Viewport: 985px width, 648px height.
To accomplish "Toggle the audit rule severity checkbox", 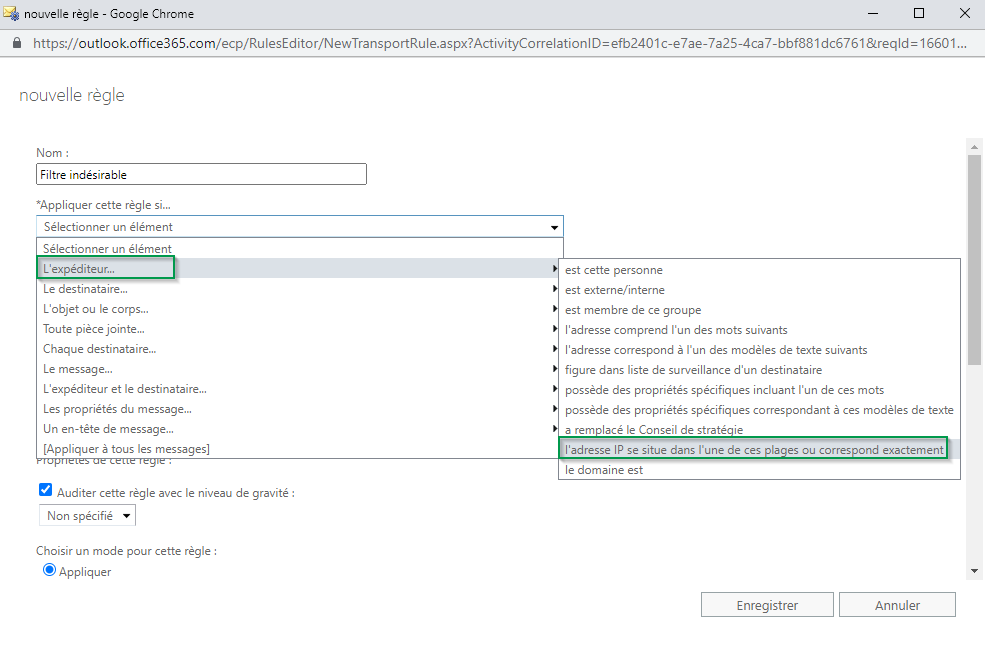I will point(45,490).
